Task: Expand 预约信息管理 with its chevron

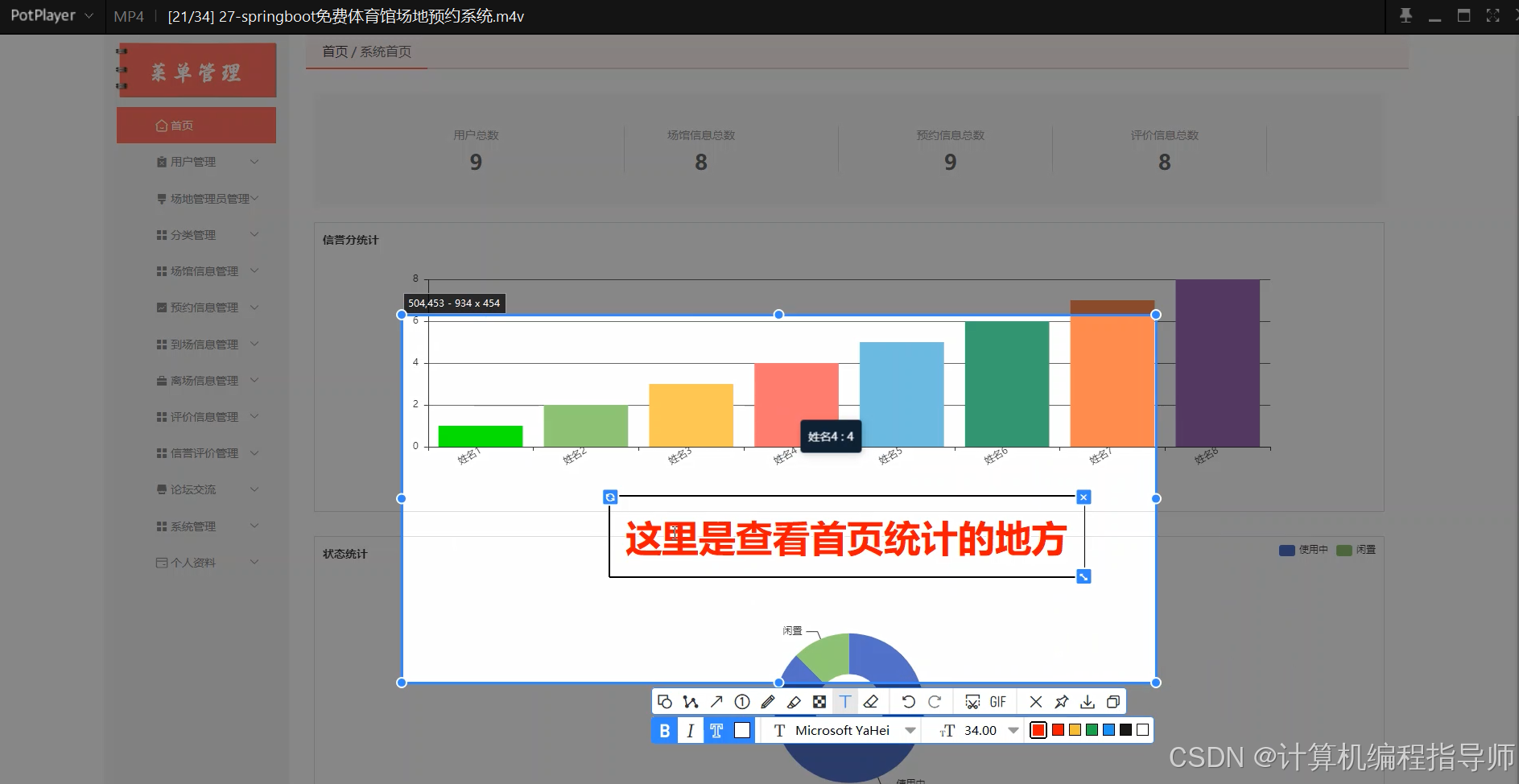Action: (254, 307)
